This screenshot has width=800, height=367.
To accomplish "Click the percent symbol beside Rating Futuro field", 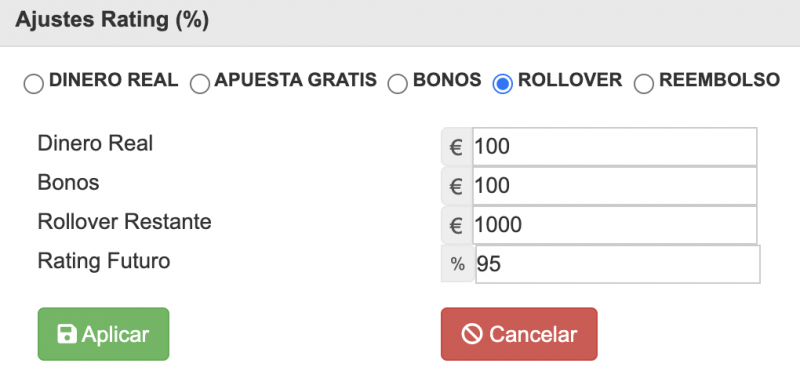I will pyautogui.click(x=458, y=264).
